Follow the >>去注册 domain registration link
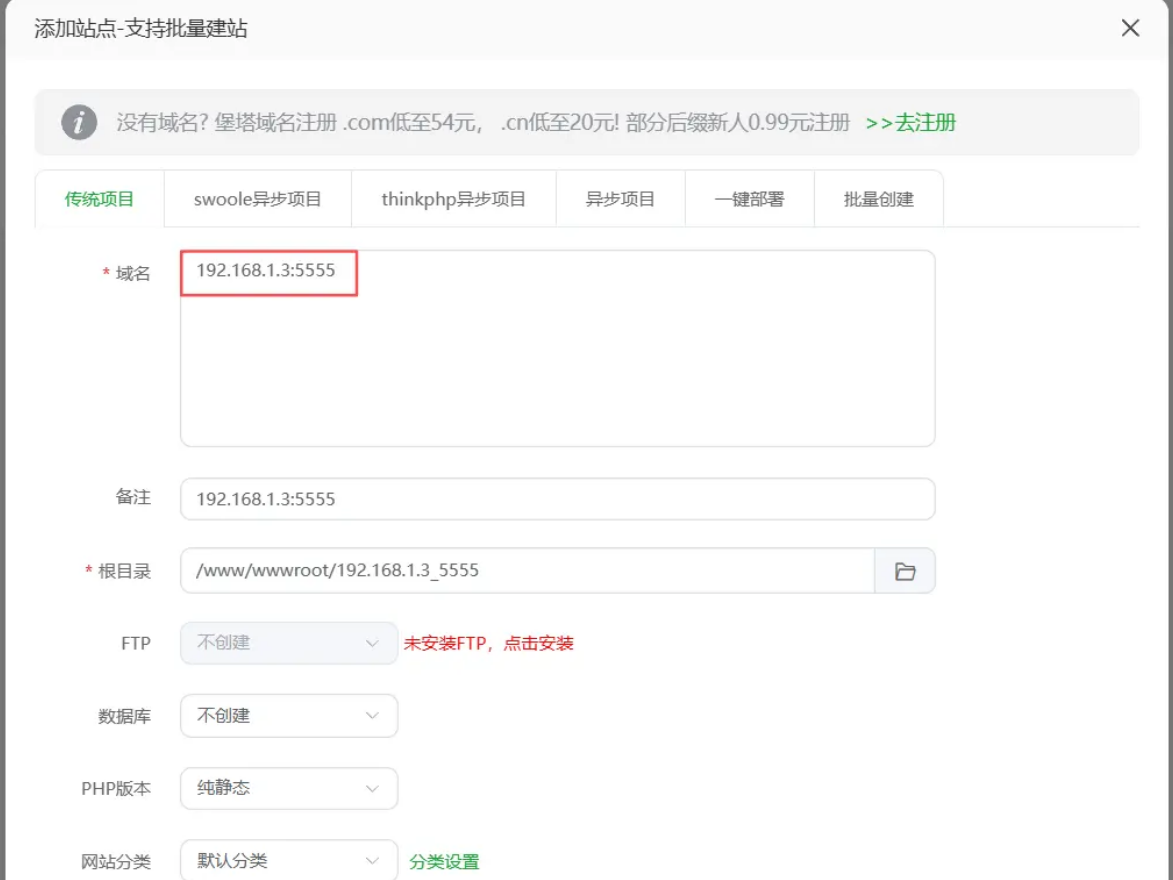Image resolution: width=1173 pixels, height=880 pixels. pos(911,123)
